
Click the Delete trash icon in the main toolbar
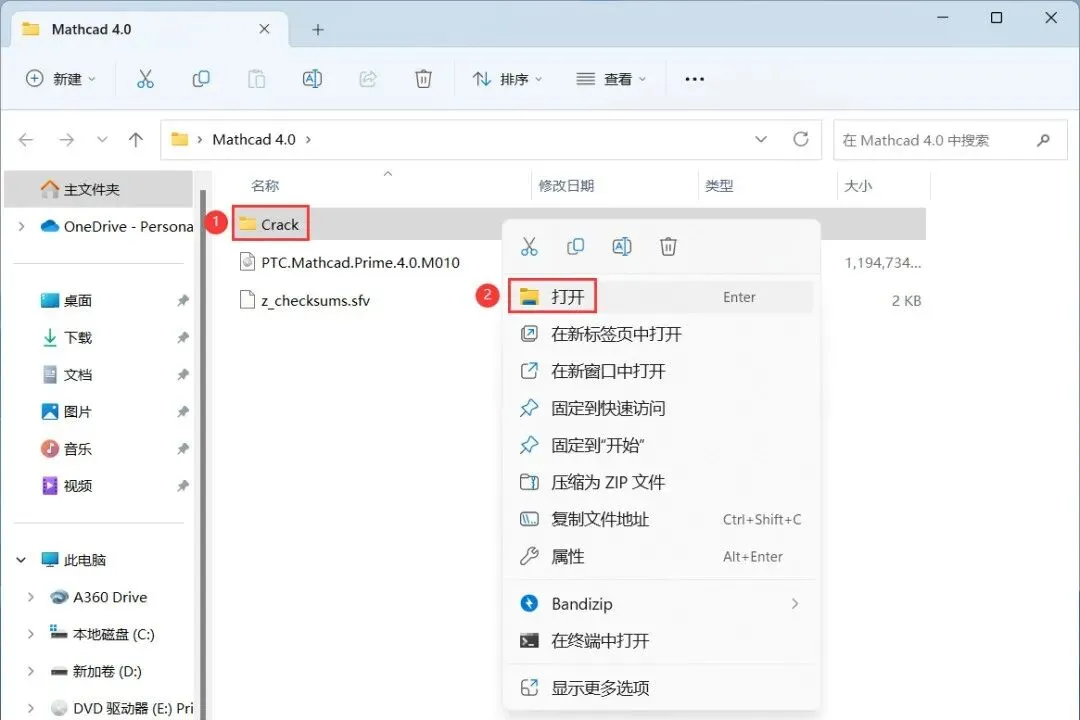point(423,79)
